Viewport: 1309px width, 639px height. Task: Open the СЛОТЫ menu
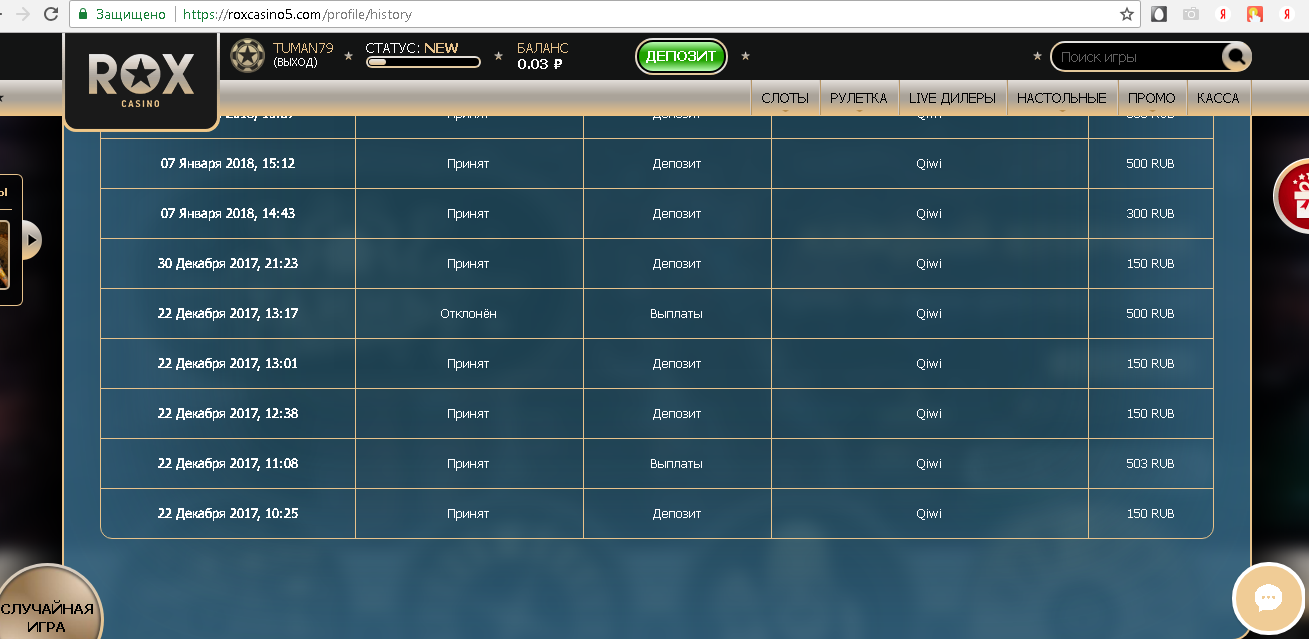(x=785, y=98)
